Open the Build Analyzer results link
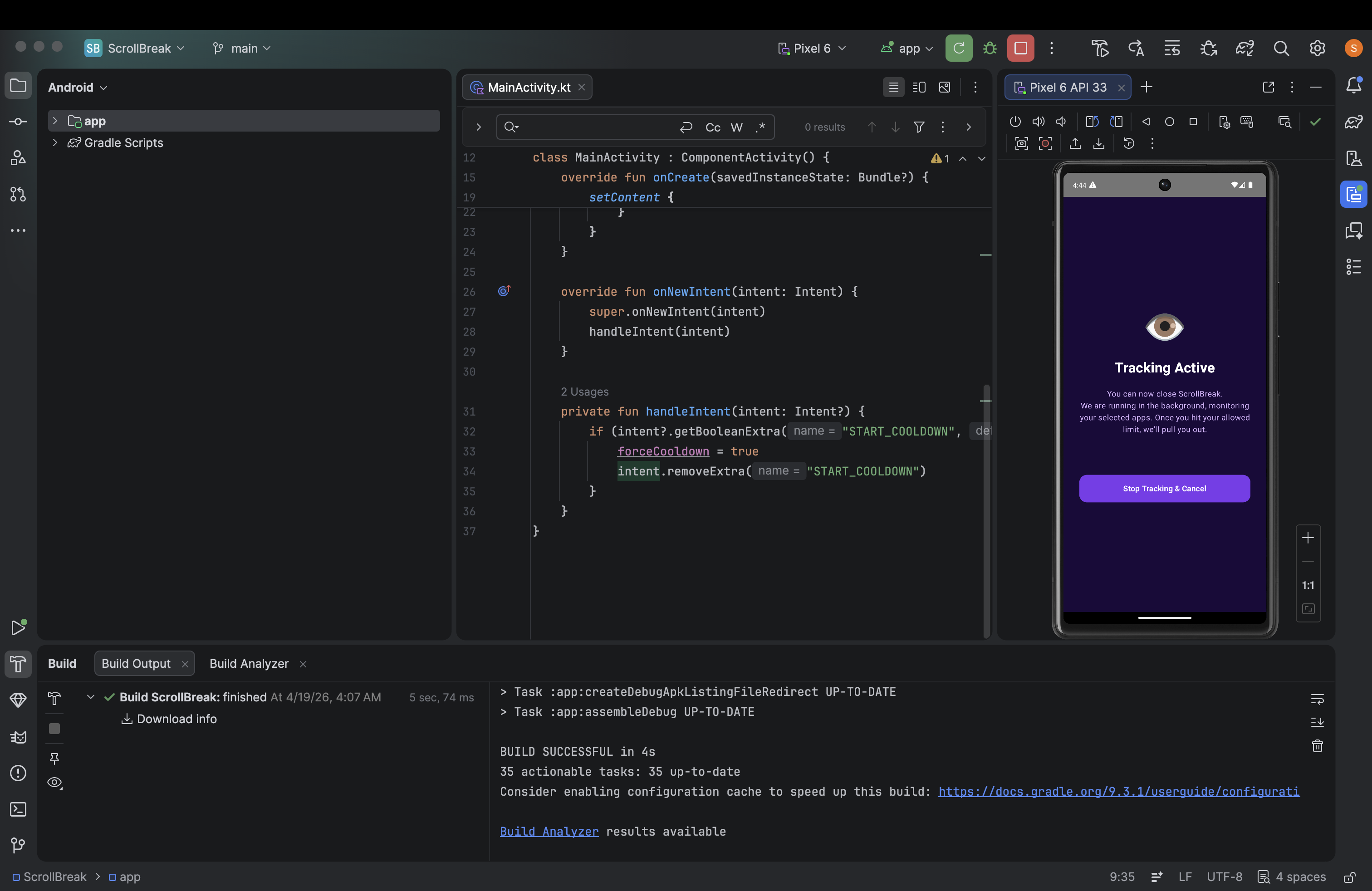This screenshot has width=1372, height=891. point(549,831)
